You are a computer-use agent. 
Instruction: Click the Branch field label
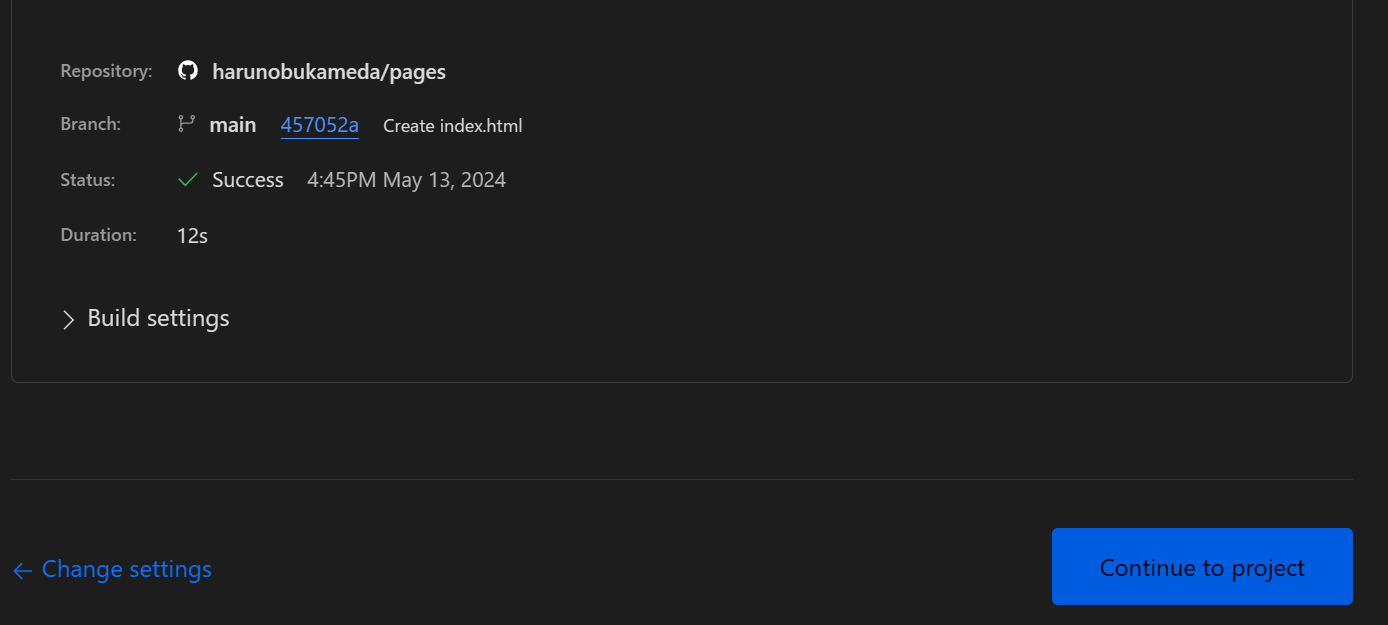coord(90,124)
